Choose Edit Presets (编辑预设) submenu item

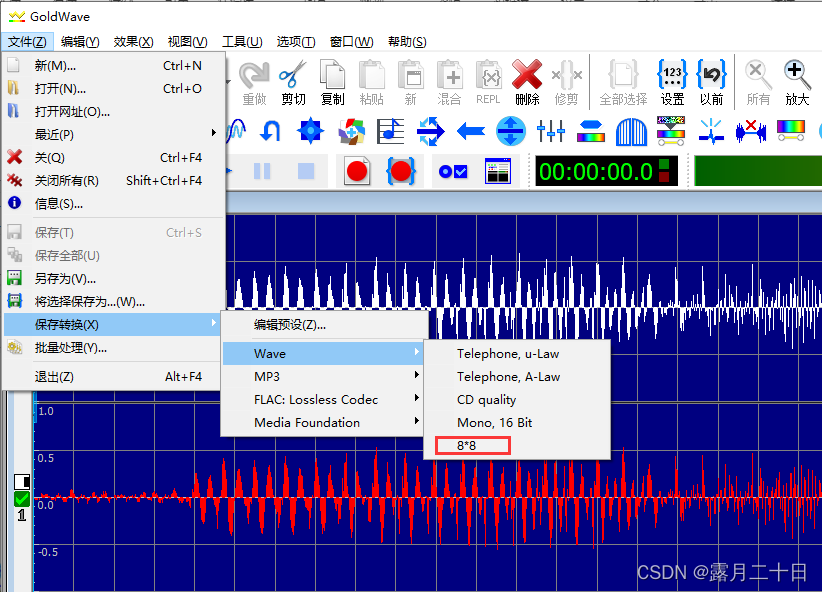(323, 325)
